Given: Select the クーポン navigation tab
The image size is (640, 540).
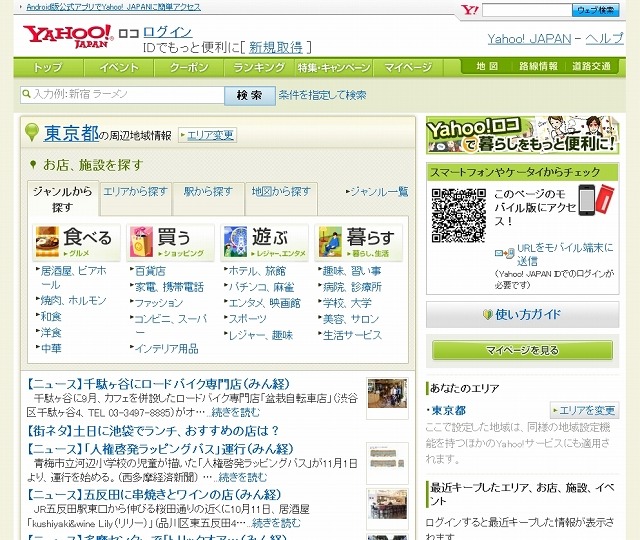Looking at the screenshot, I should pos(189,67).
